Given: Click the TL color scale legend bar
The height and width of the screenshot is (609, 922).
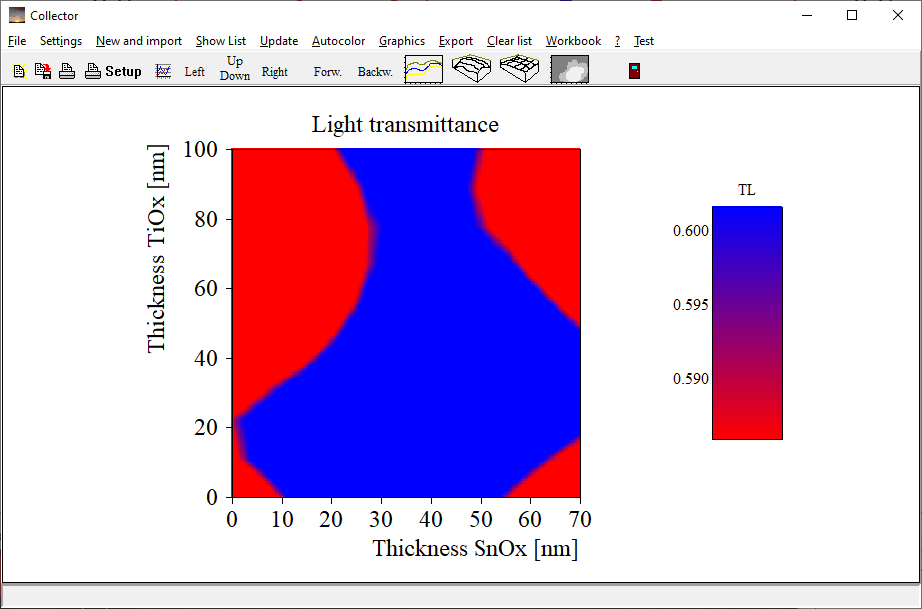Looking at the screenshot, I should 747,323.
